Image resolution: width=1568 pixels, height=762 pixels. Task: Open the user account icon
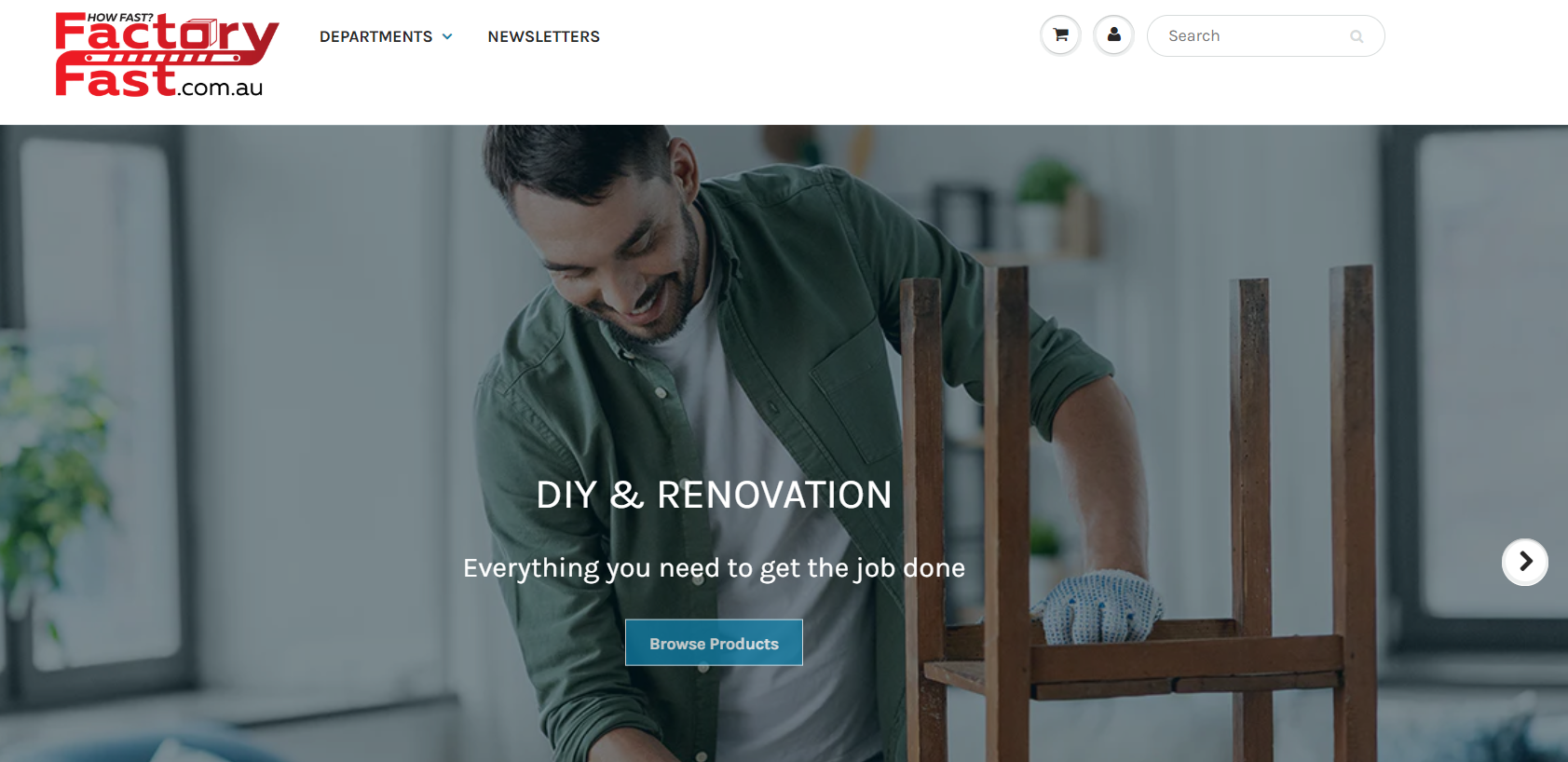pos(1113,35)
